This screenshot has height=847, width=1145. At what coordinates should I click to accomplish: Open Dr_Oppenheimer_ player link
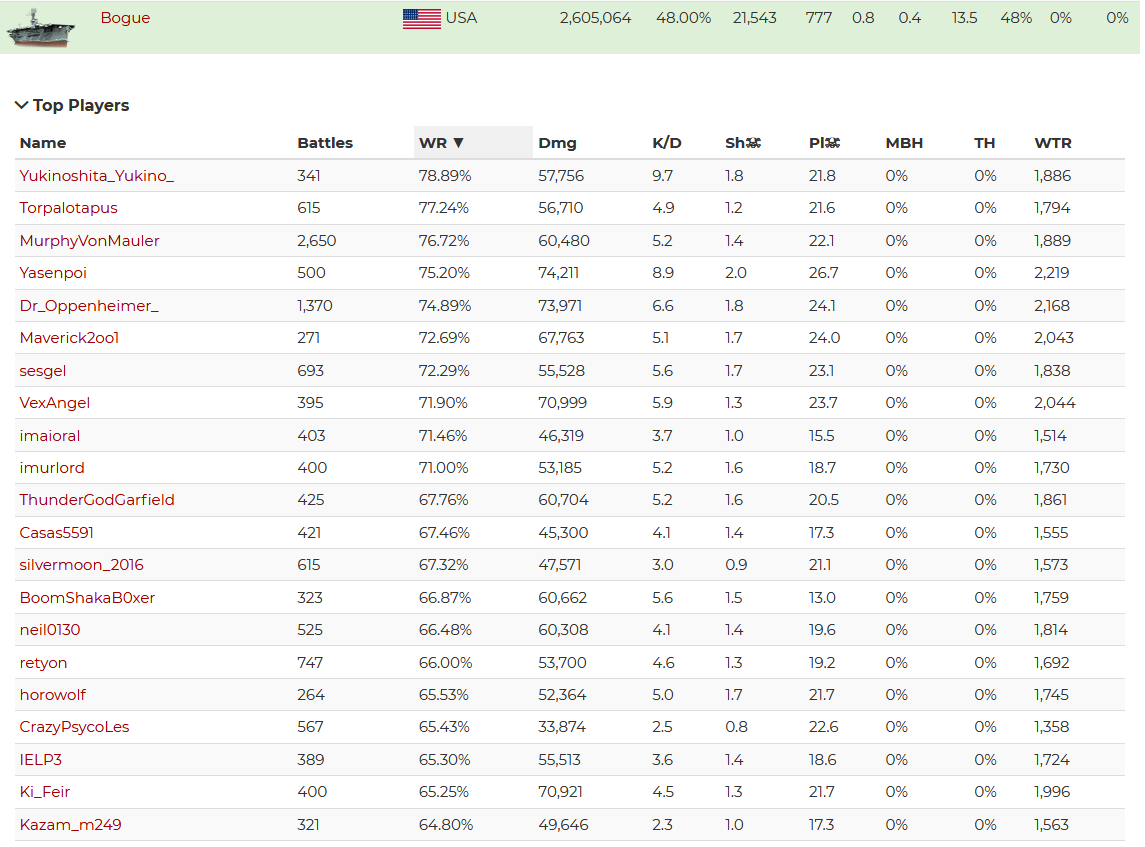[x=89, y=306]
